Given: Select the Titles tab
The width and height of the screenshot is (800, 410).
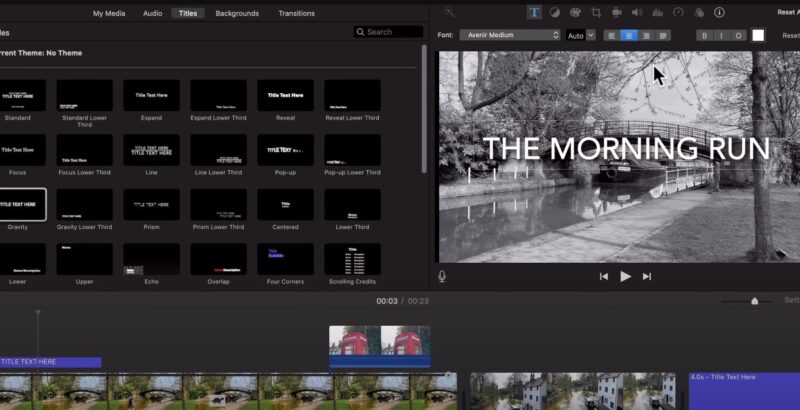Looking at the screenshot, I should pos(188,13).
